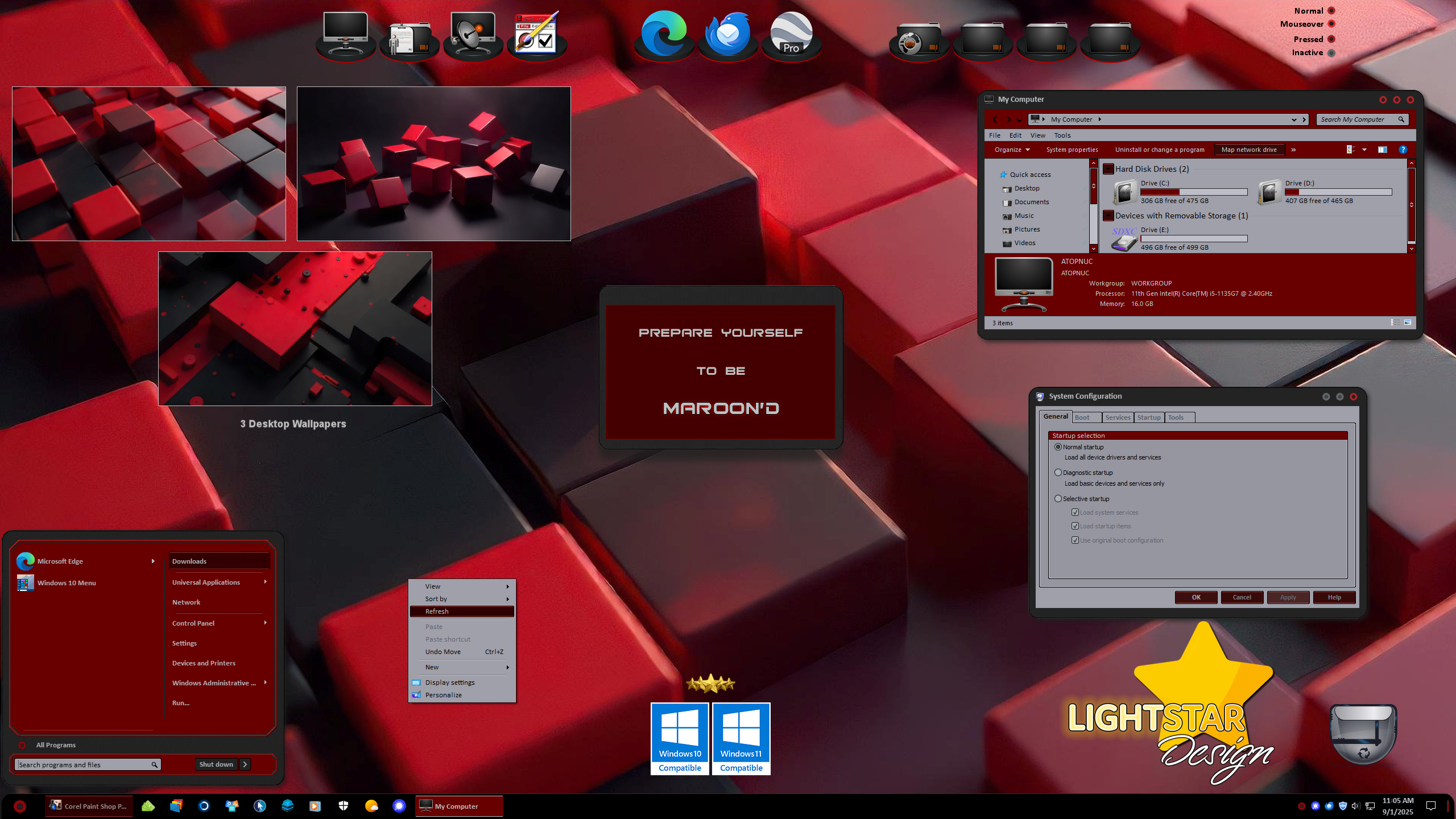This screenshot has width=1456, height=819.
Task: Expand the Microsoft Edge jump list arrow
Action: click(x=153, y=561)
